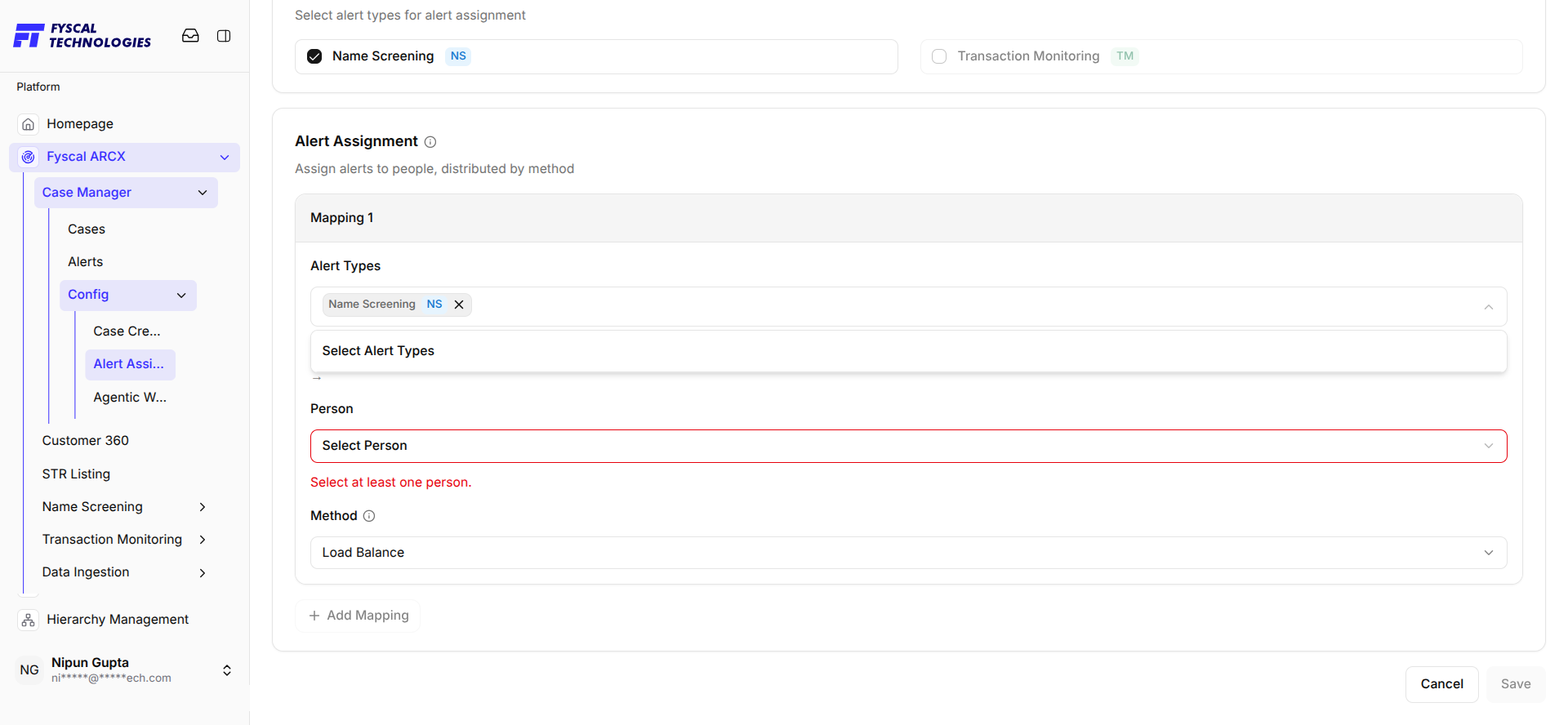1568x725 pixels.
Task: Open Hierarchy Management
Action: 118,620
